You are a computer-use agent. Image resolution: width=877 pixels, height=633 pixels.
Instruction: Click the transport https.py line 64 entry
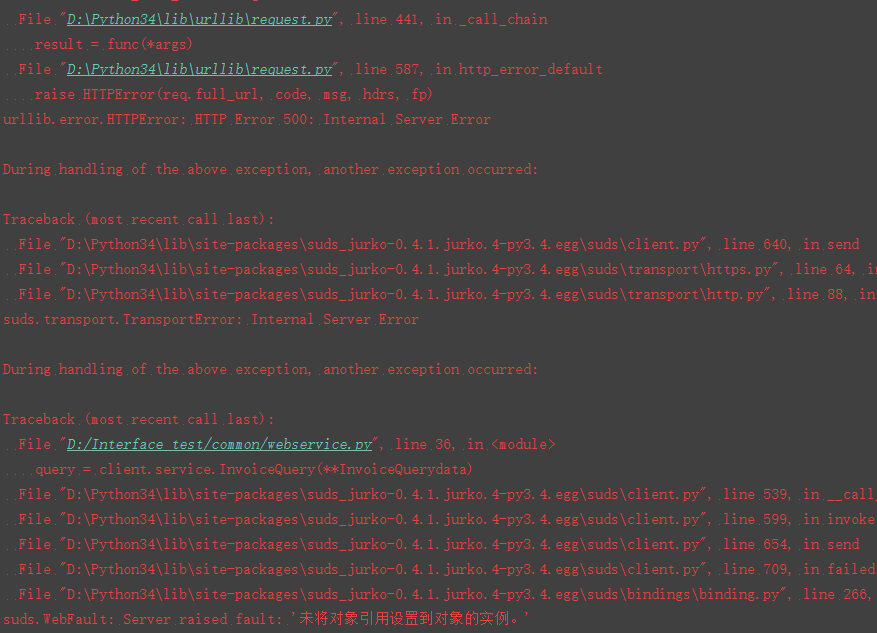click(x=447, y=270)
